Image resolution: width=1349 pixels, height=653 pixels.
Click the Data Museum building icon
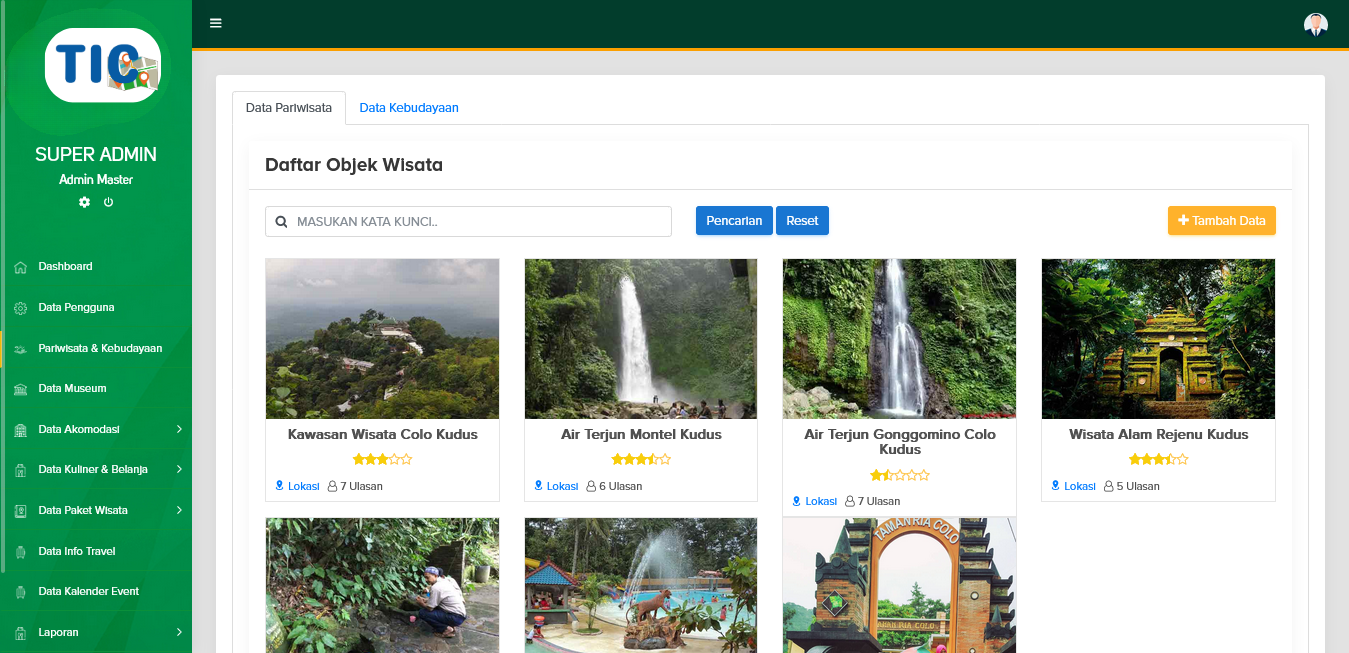(x=20, y=389)
